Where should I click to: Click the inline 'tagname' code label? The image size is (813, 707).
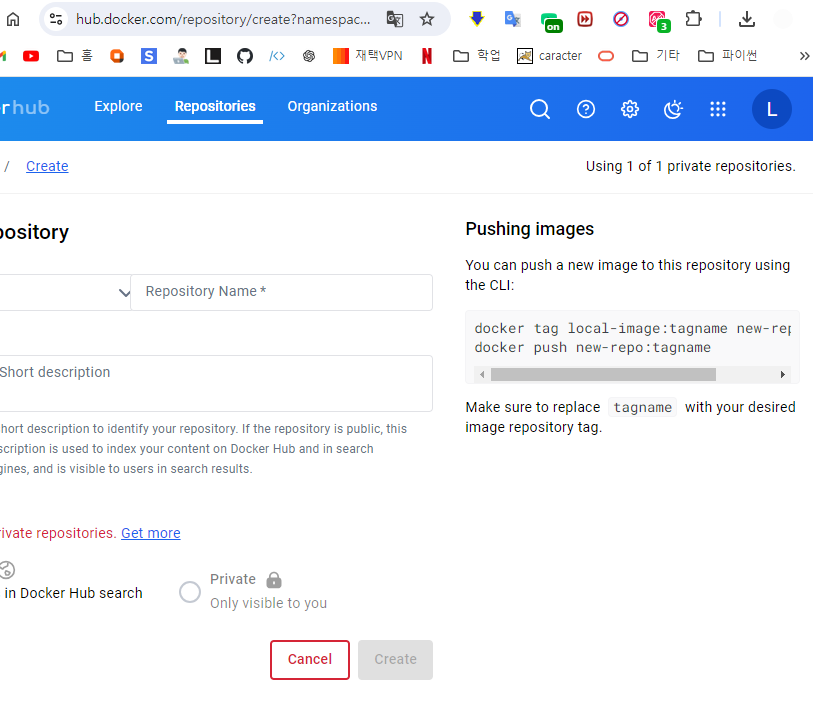[642, 407]
